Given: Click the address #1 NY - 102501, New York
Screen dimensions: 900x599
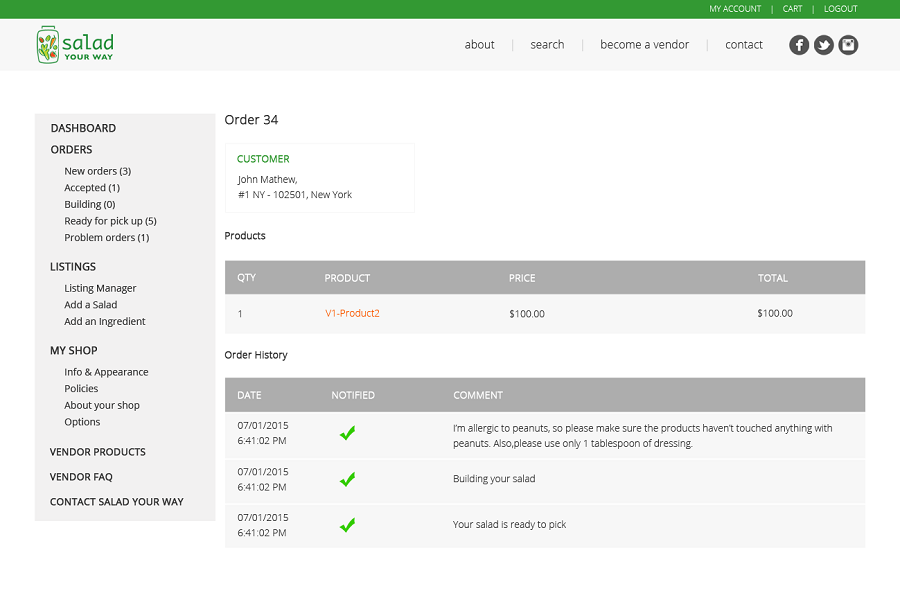Looking at the screenshot, I should tap(295, 195).
